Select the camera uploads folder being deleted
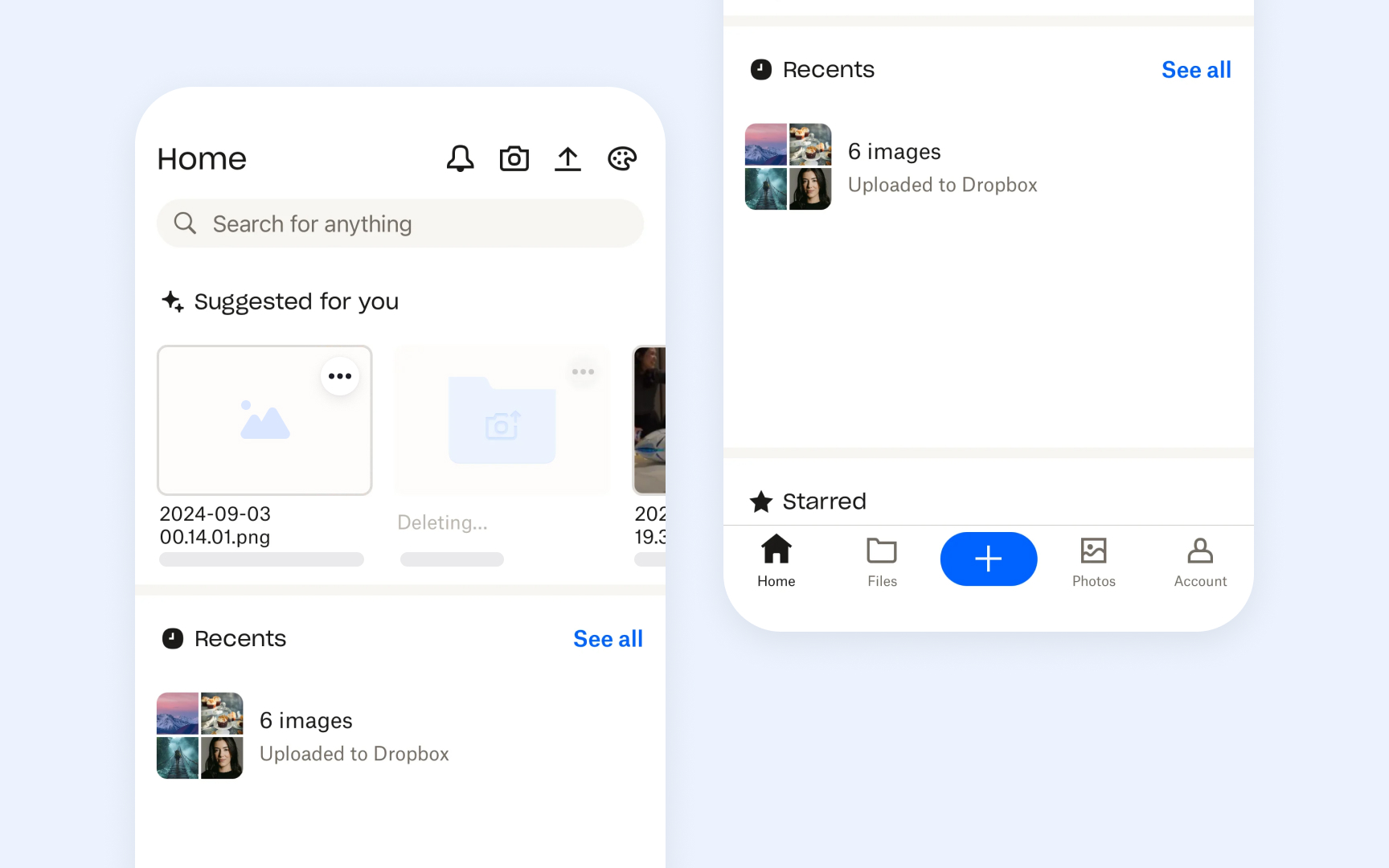This screenshot has width=1389, height=868. pos(502,420)
